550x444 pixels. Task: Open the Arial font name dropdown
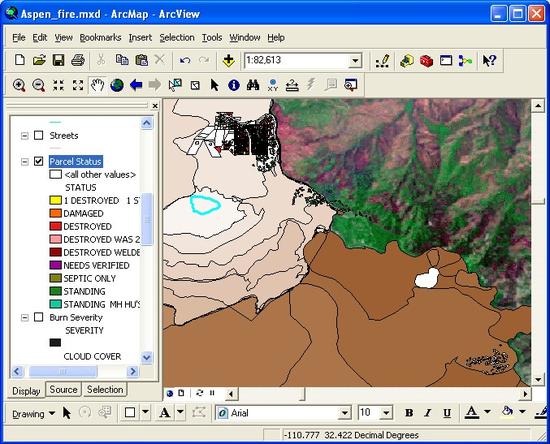pos(345,413)
